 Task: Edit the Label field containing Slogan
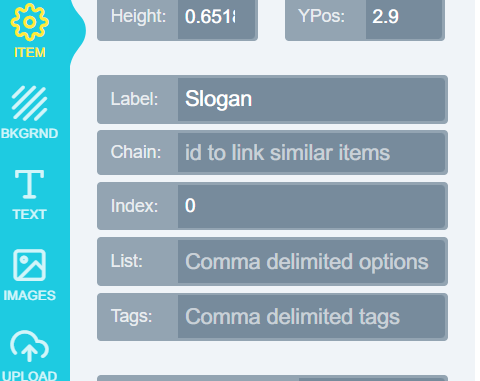pos(311,99)
